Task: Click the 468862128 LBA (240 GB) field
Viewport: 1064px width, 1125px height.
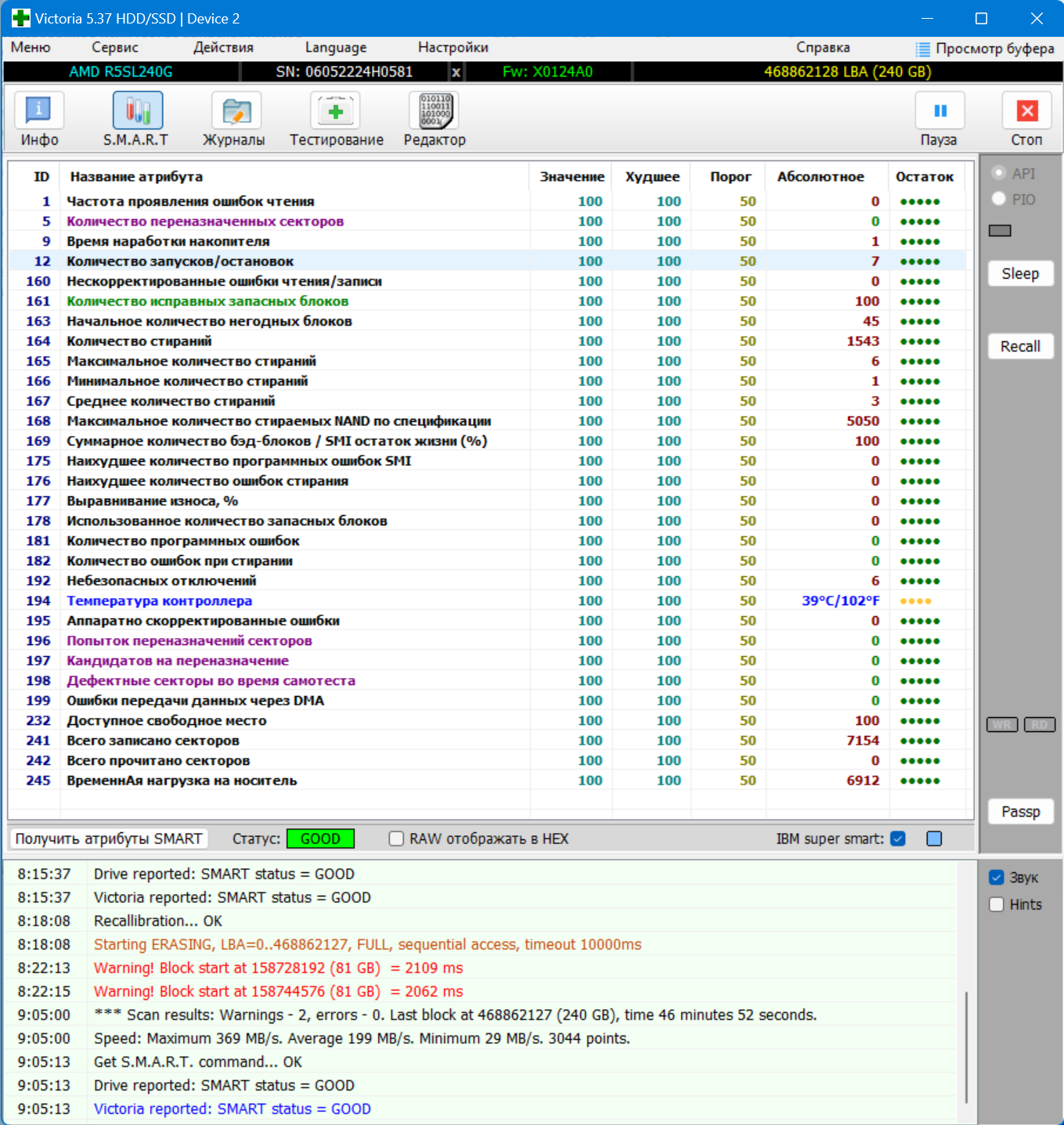Action: (847, 72)
